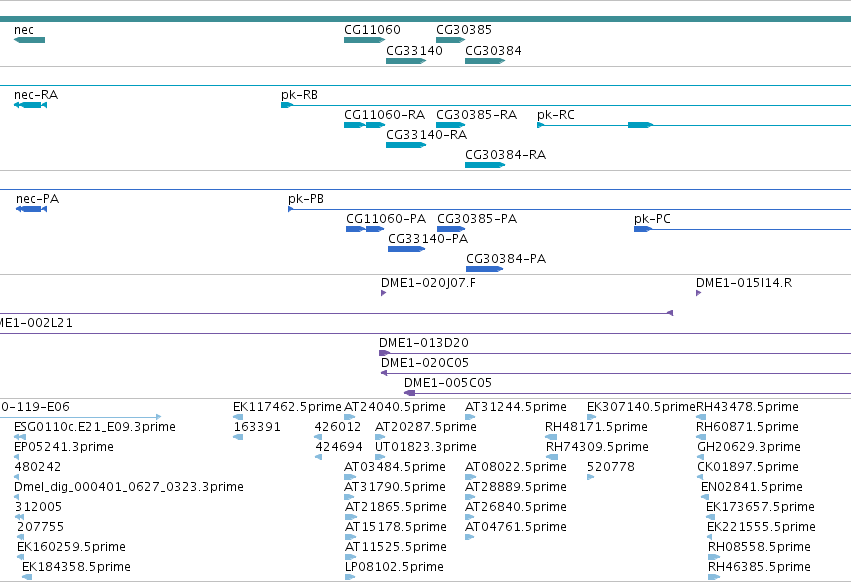Select the DME1-020C05 clone feature
Screen dimensions: 851x582
[x=616, y=374]
